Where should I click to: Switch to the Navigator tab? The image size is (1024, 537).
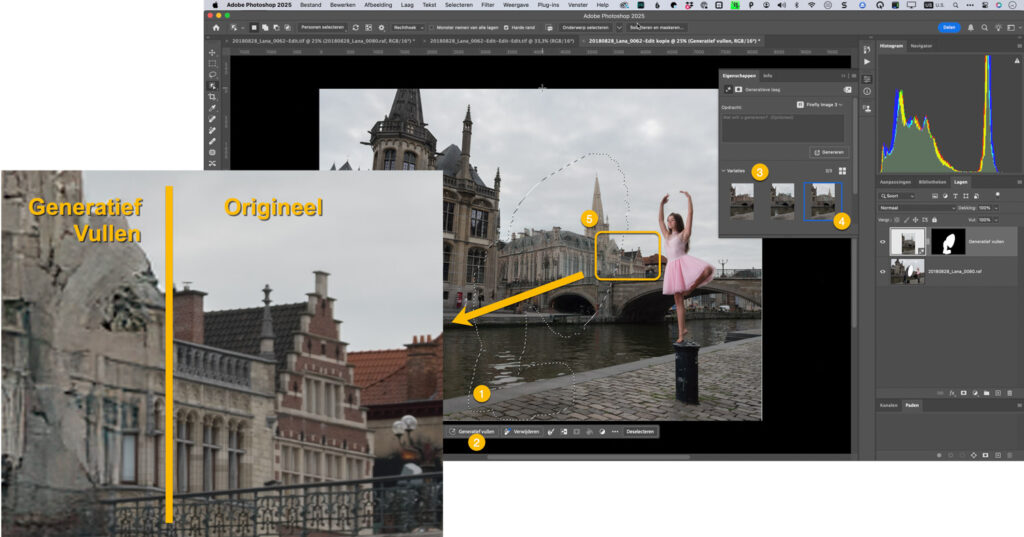pos(921,46)
